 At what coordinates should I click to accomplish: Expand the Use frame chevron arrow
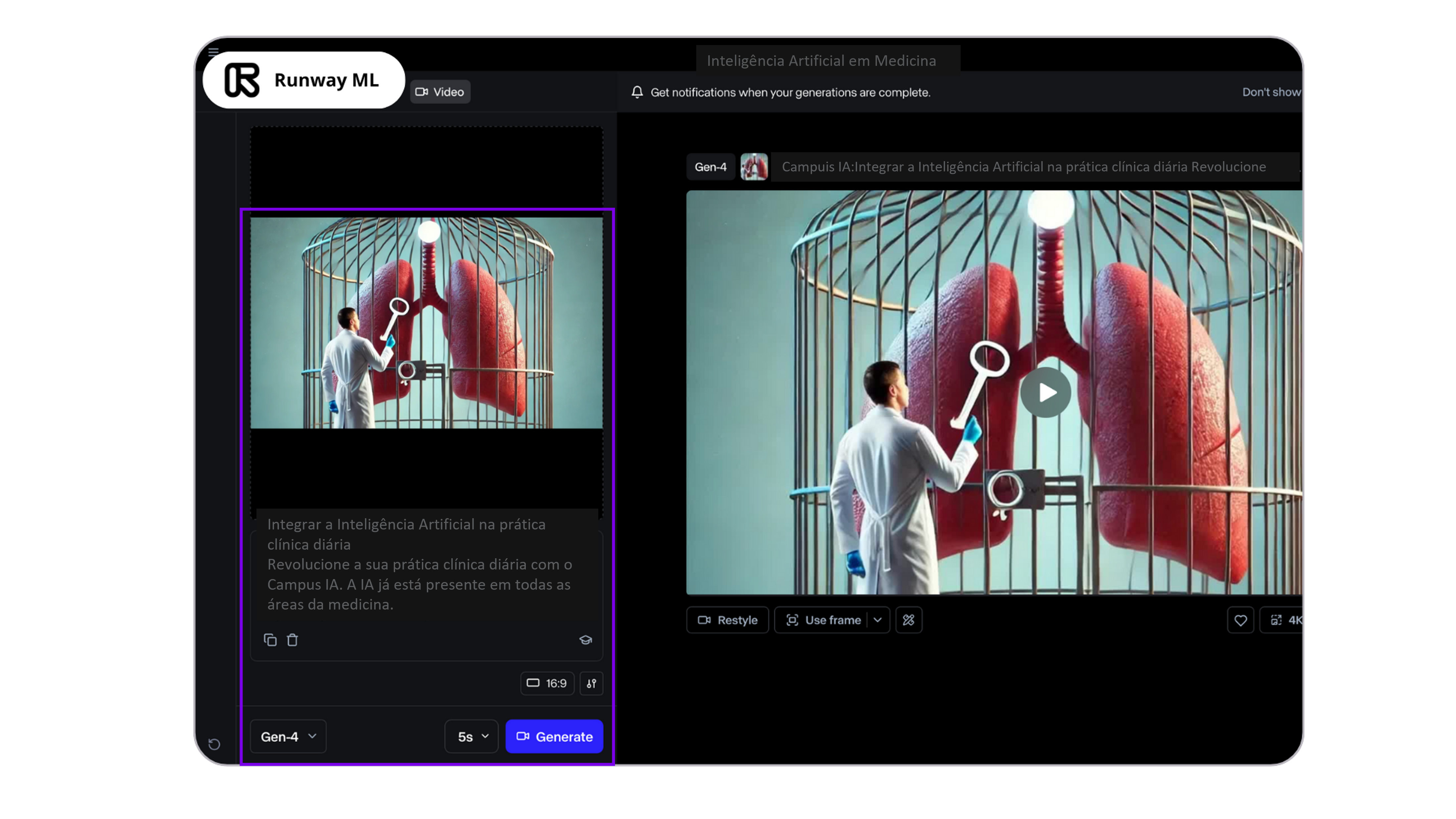point(877,620)
